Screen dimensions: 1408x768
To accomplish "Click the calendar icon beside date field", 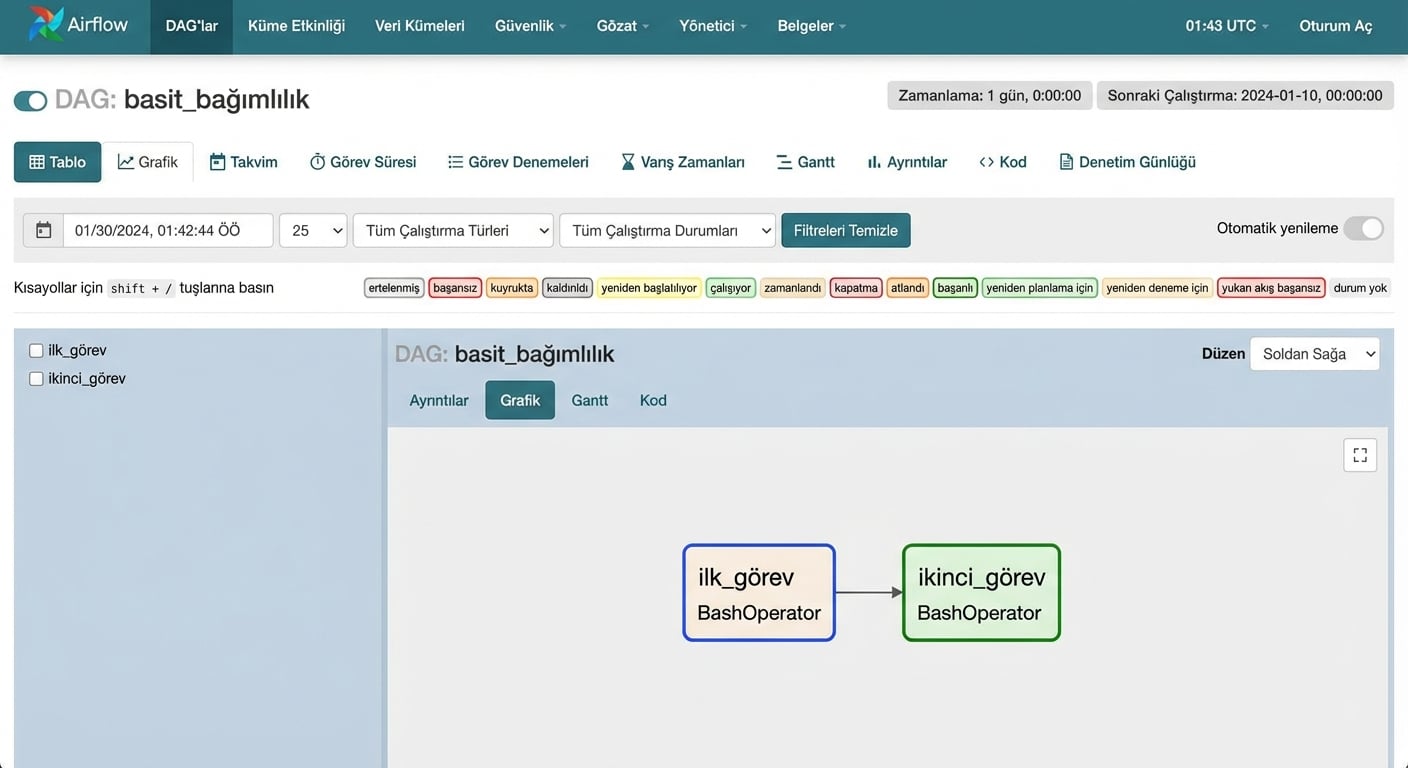I will 43,230.
